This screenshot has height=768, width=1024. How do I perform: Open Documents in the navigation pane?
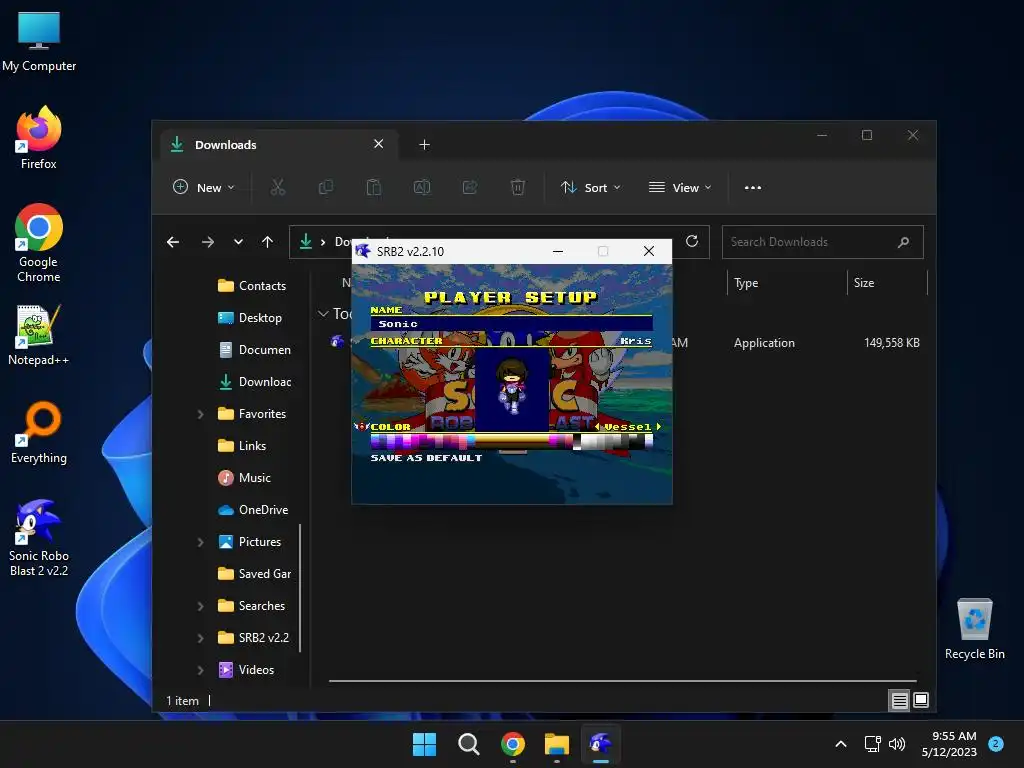click(x=255, y=350)
